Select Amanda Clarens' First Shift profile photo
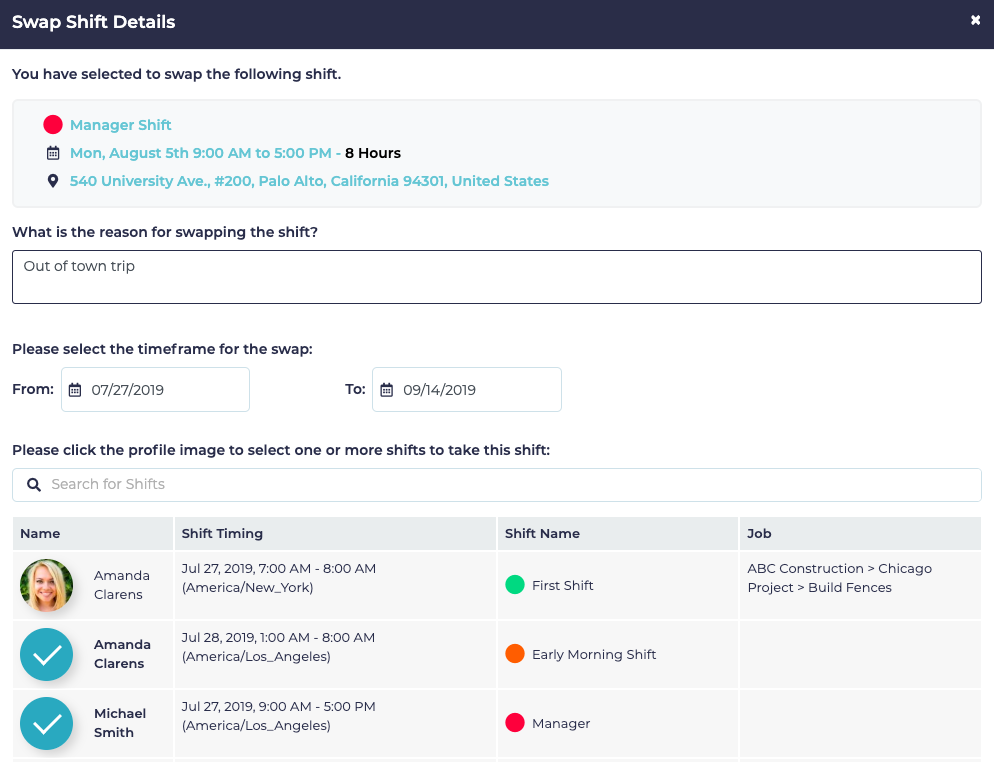The height and width of the screenshot is (762, 994). [47, 585]
